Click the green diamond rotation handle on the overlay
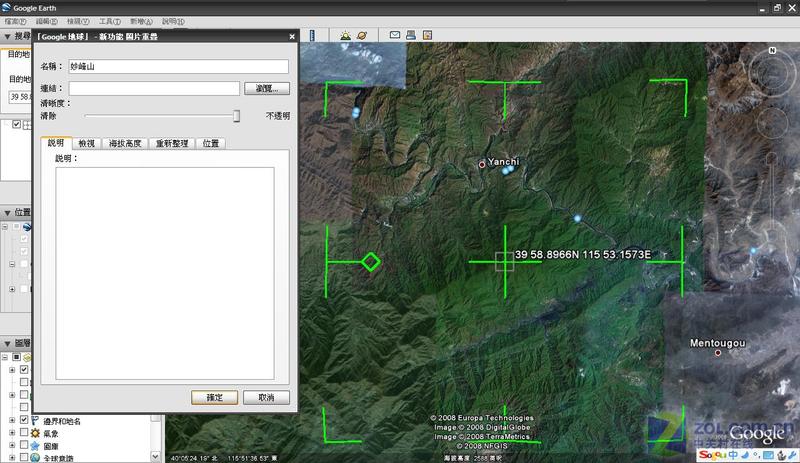The width and height of the screenshot is (800, 463). click(x=371, y=262)
